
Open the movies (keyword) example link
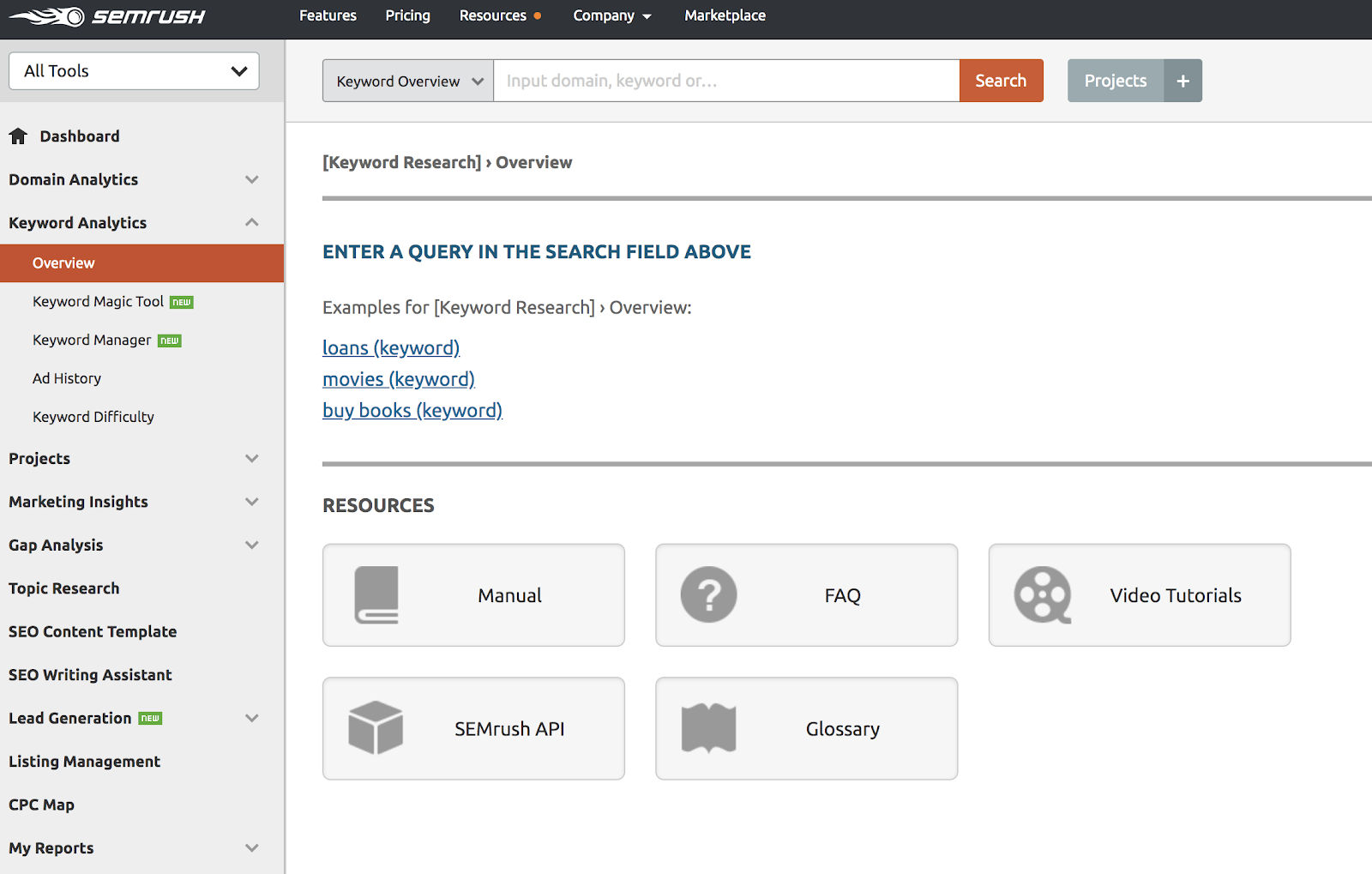(x=399, y=379)
